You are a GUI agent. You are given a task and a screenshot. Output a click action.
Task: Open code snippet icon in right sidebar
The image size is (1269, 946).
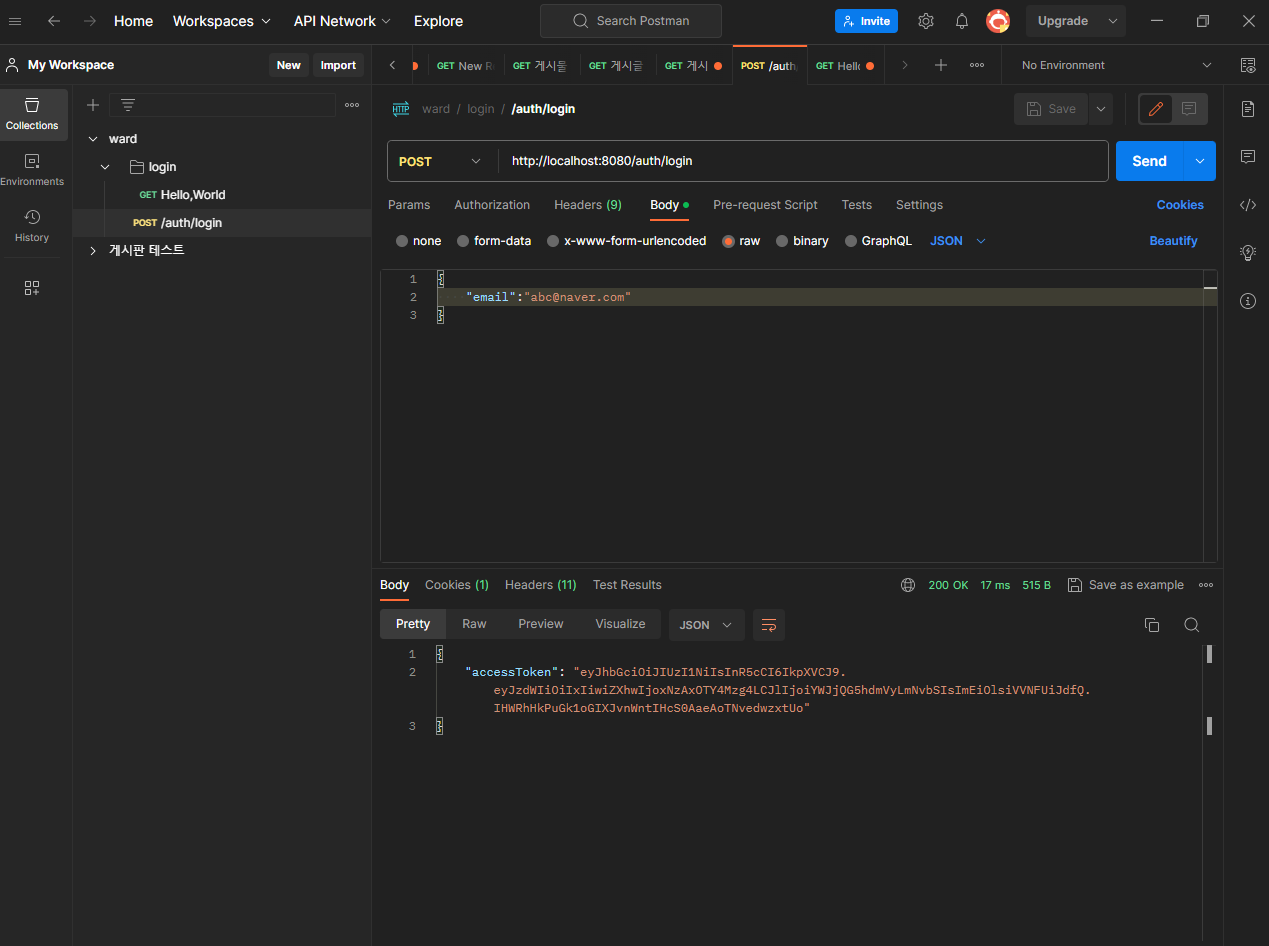point(1248,205)
